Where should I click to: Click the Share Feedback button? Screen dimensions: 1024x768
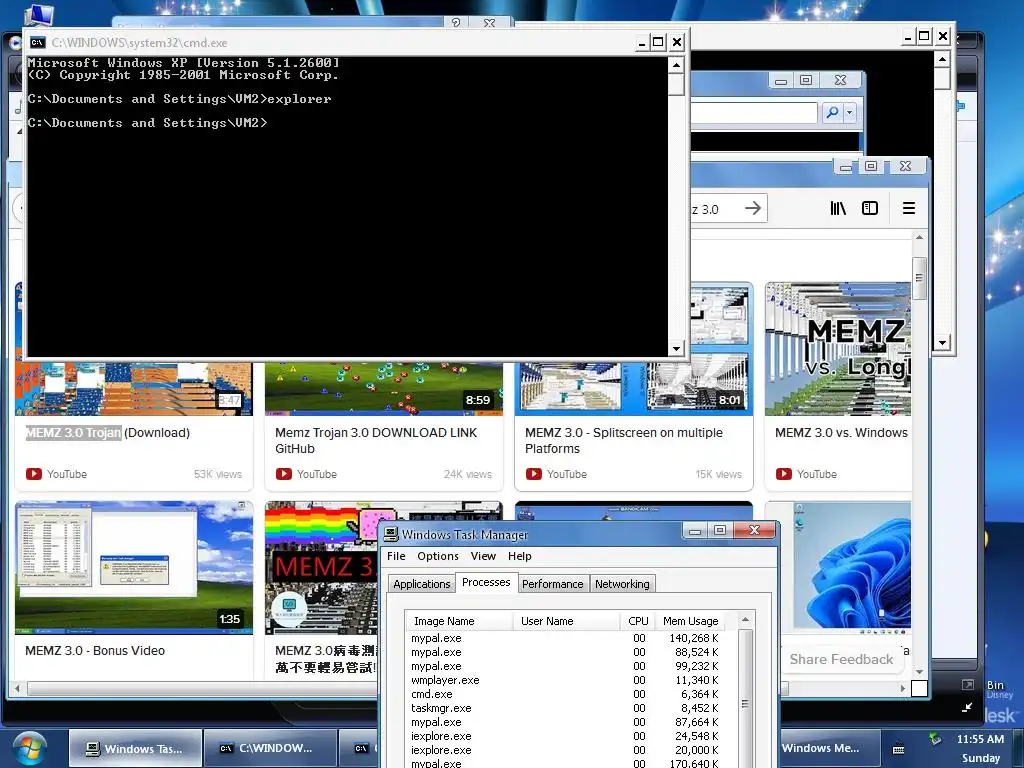841,660
